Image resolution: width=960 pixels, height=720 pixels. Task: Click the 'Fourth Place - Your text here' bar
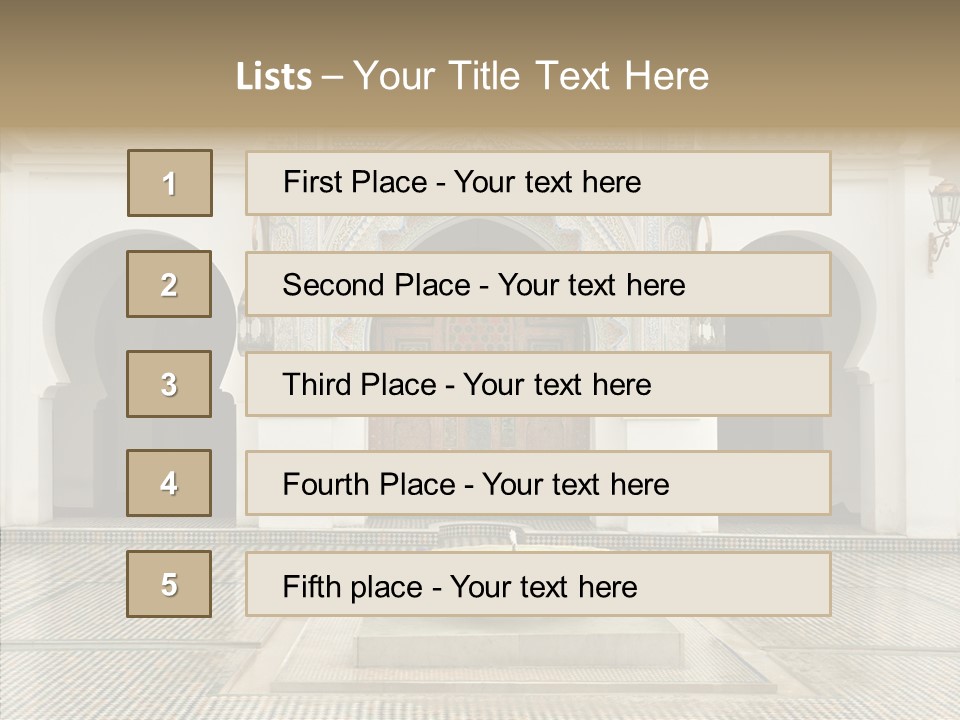pos(538,483)
